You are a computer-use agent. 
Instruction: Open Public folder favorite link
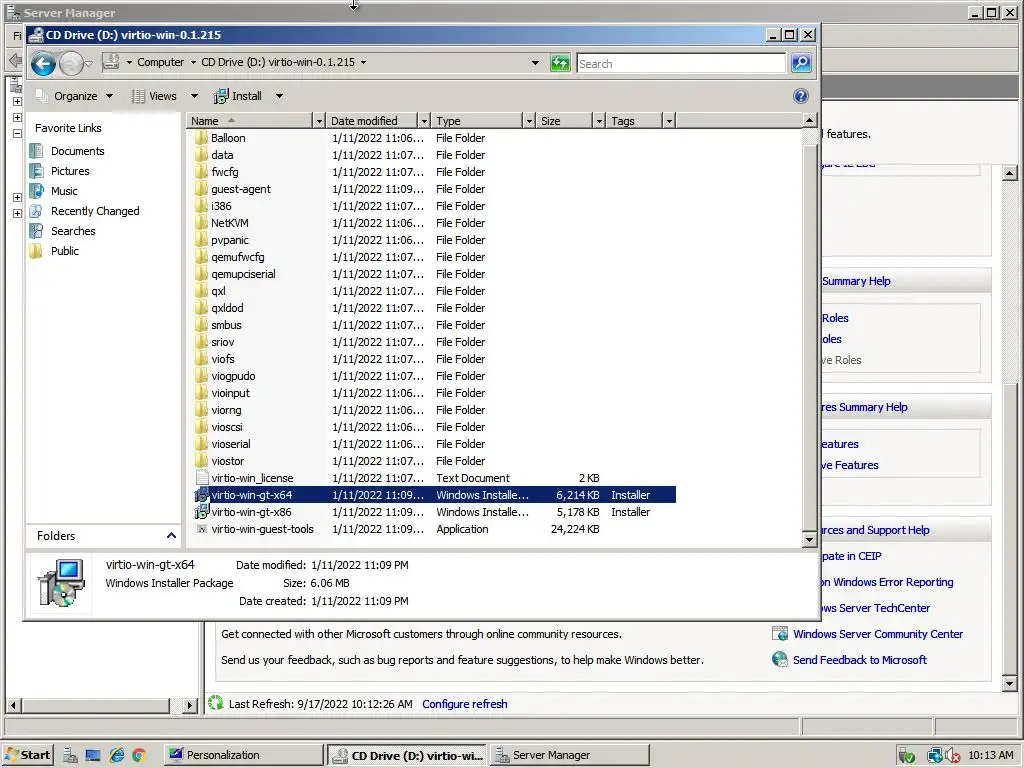click(x=65, y=251)
